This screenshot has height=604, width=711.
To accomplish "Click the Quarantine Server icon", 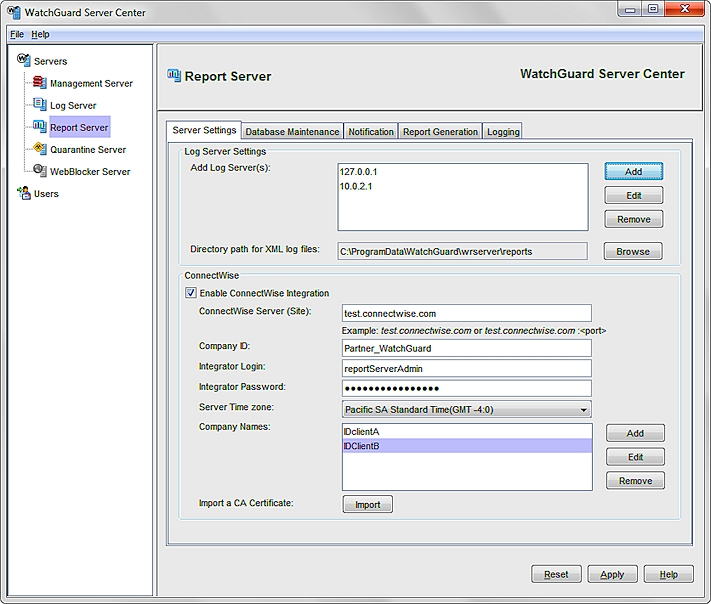I will coord(39,149).
